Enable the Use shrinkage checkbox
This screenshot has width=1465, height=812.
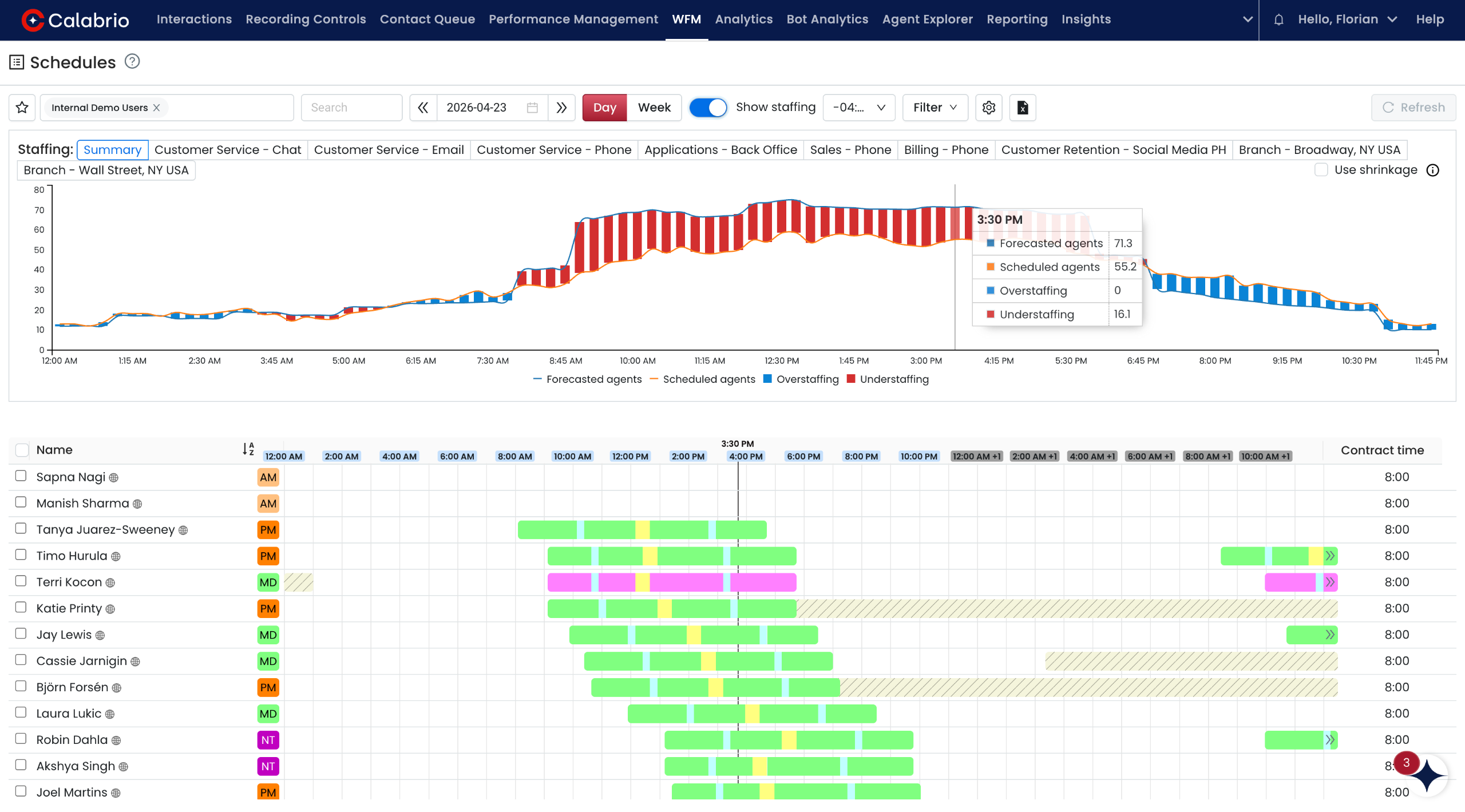(1321, 170)
